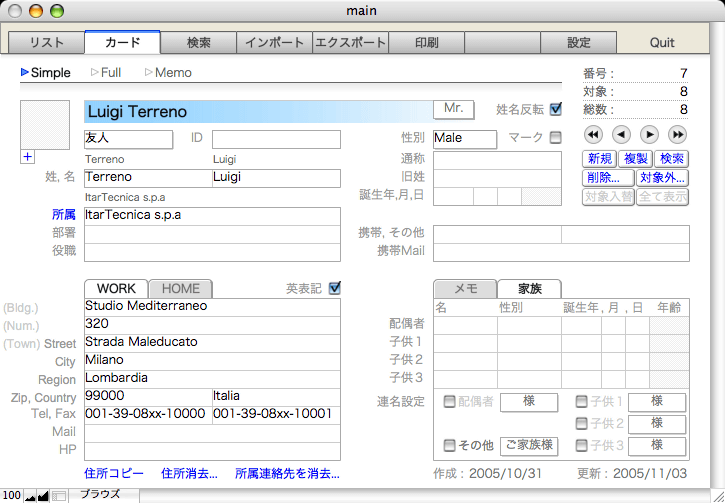Open the ご家族様 dropdown
Screen dimensions: 725x503
click(x=529, y=446)
